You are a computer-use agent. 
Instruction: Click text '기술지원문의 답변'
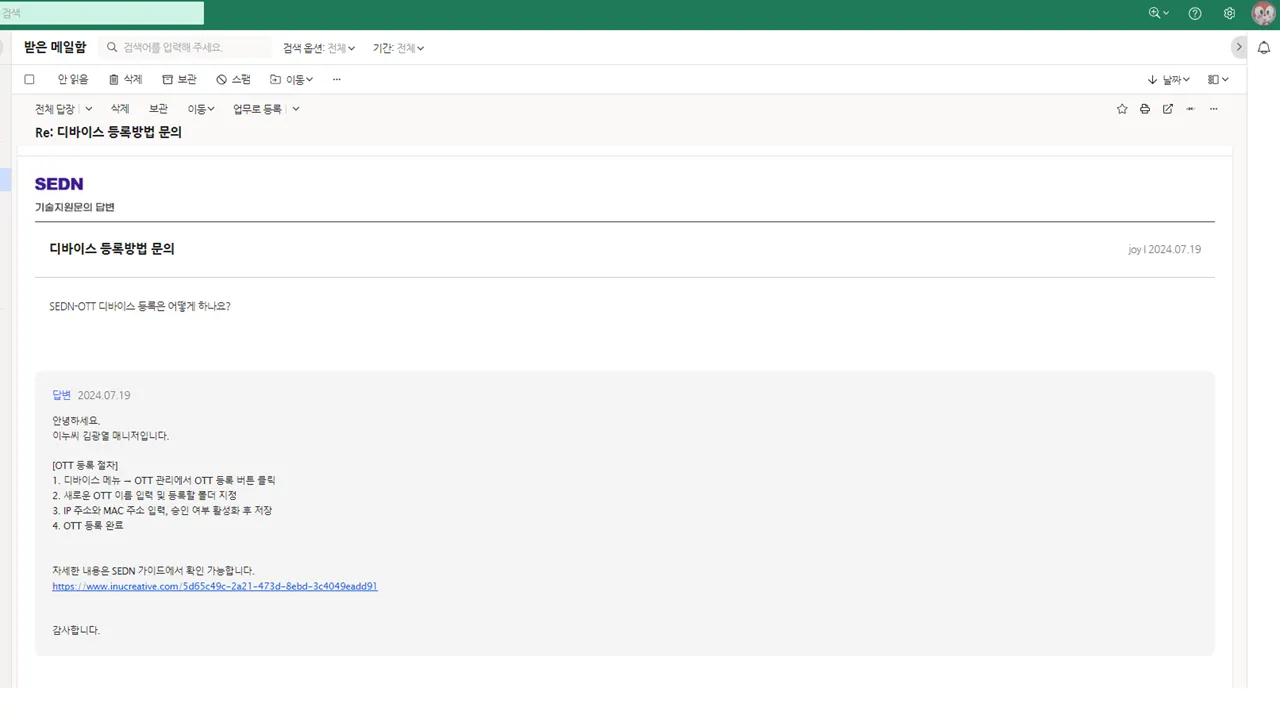(x=75, y=207)
